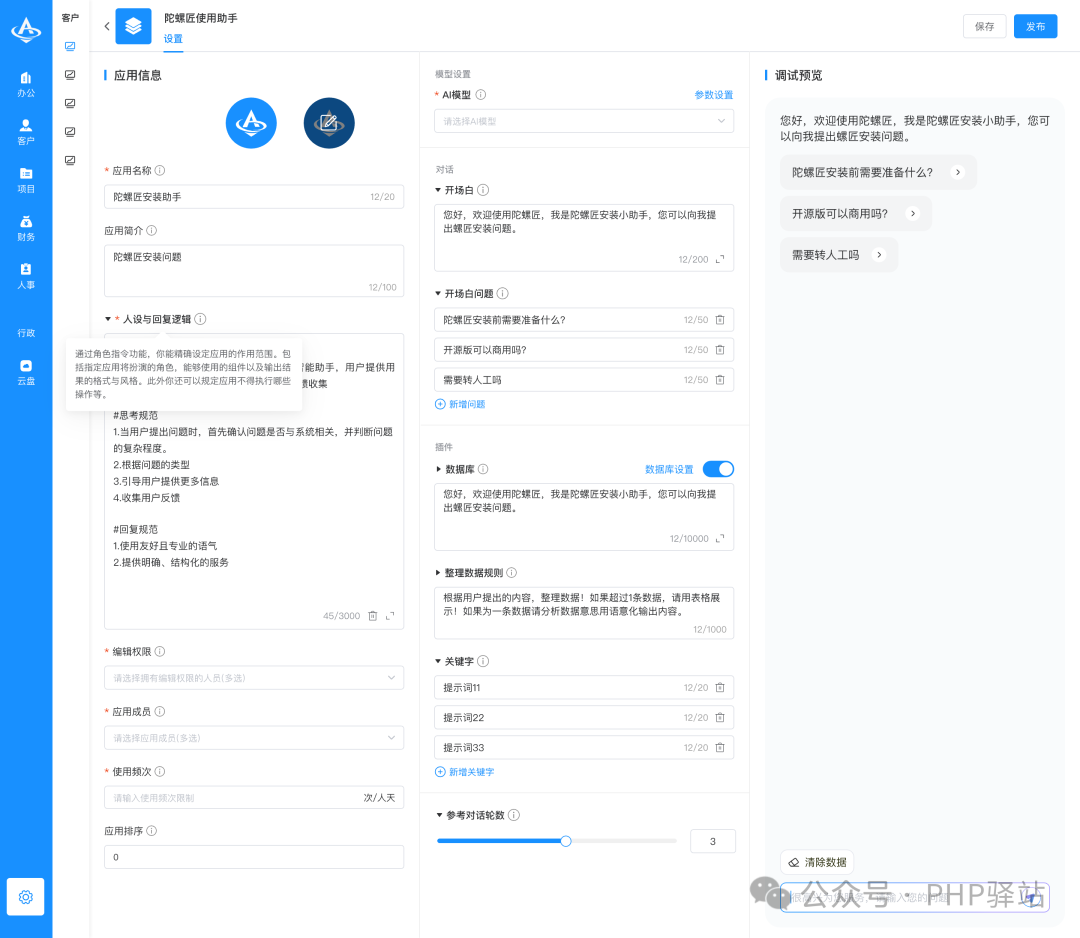
Task: Click the fifth chart item under 客户 submenu
Action: pos(70,160)
